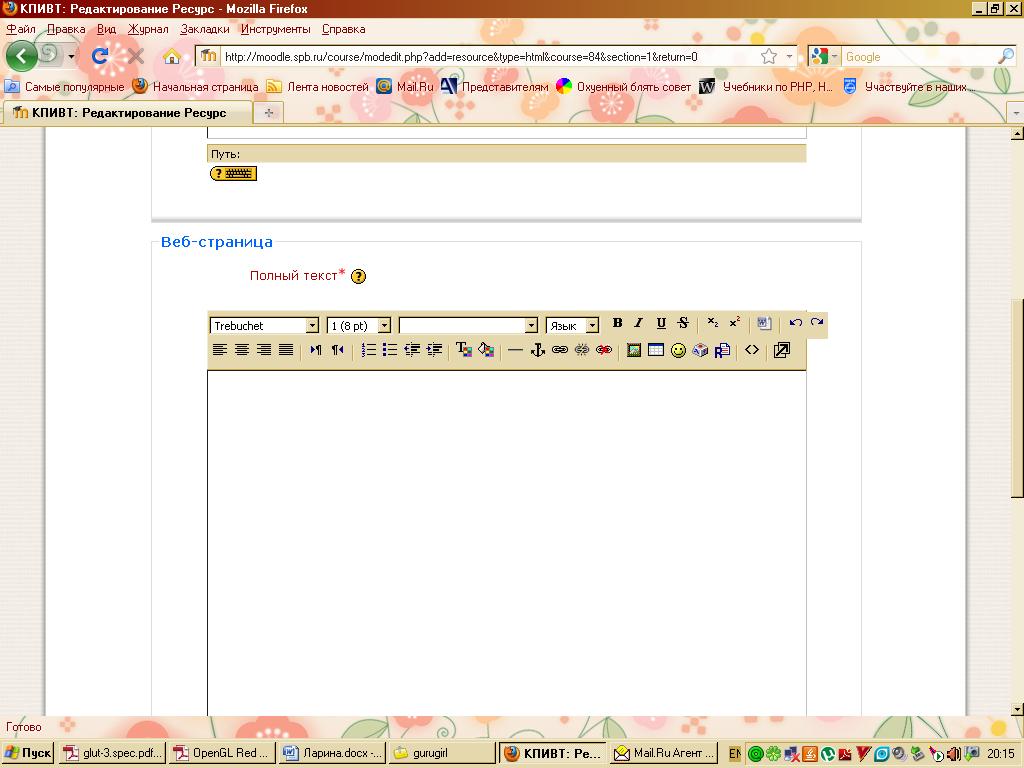
Task: Click the Google search field
Action: pos(920,57)
